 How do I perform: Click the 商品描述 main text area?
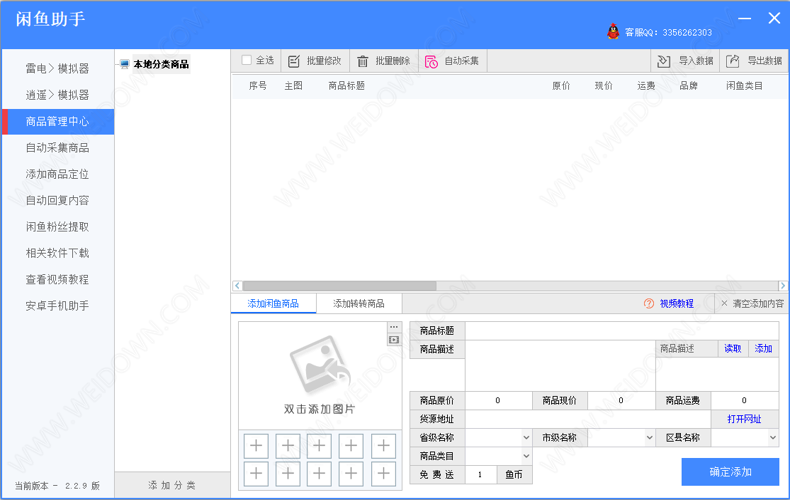coord(560,365)
